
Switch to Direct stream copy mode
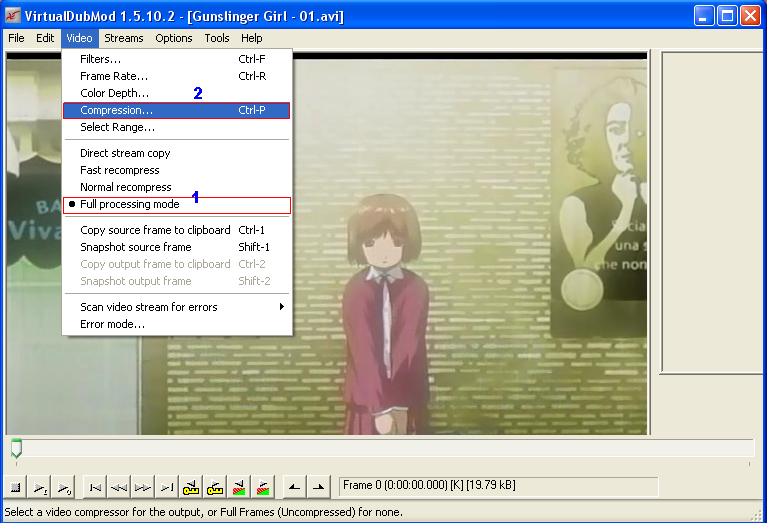pos(177,153)
